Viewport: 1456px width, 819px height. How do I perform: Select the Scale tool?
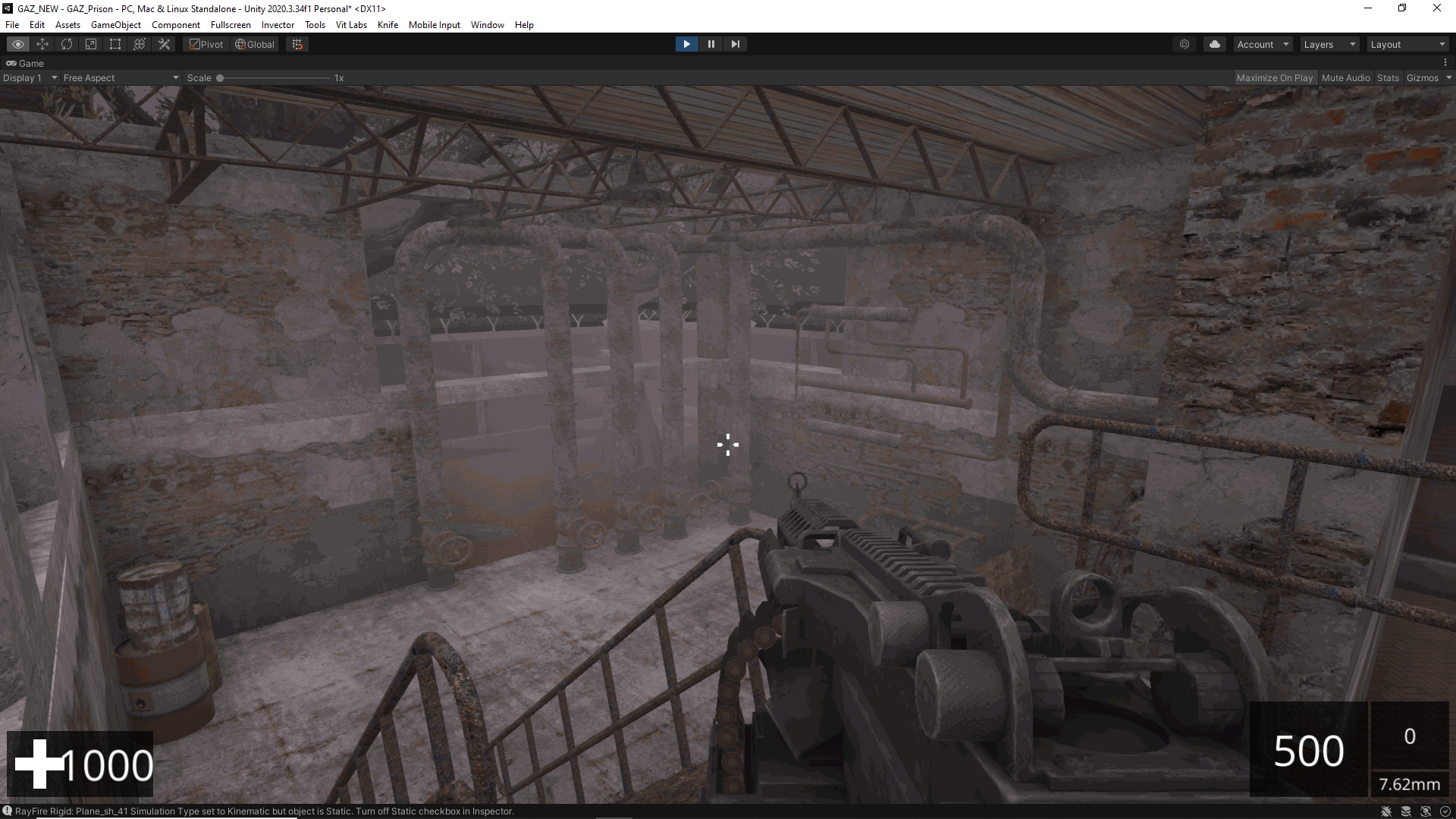point(91,44)
